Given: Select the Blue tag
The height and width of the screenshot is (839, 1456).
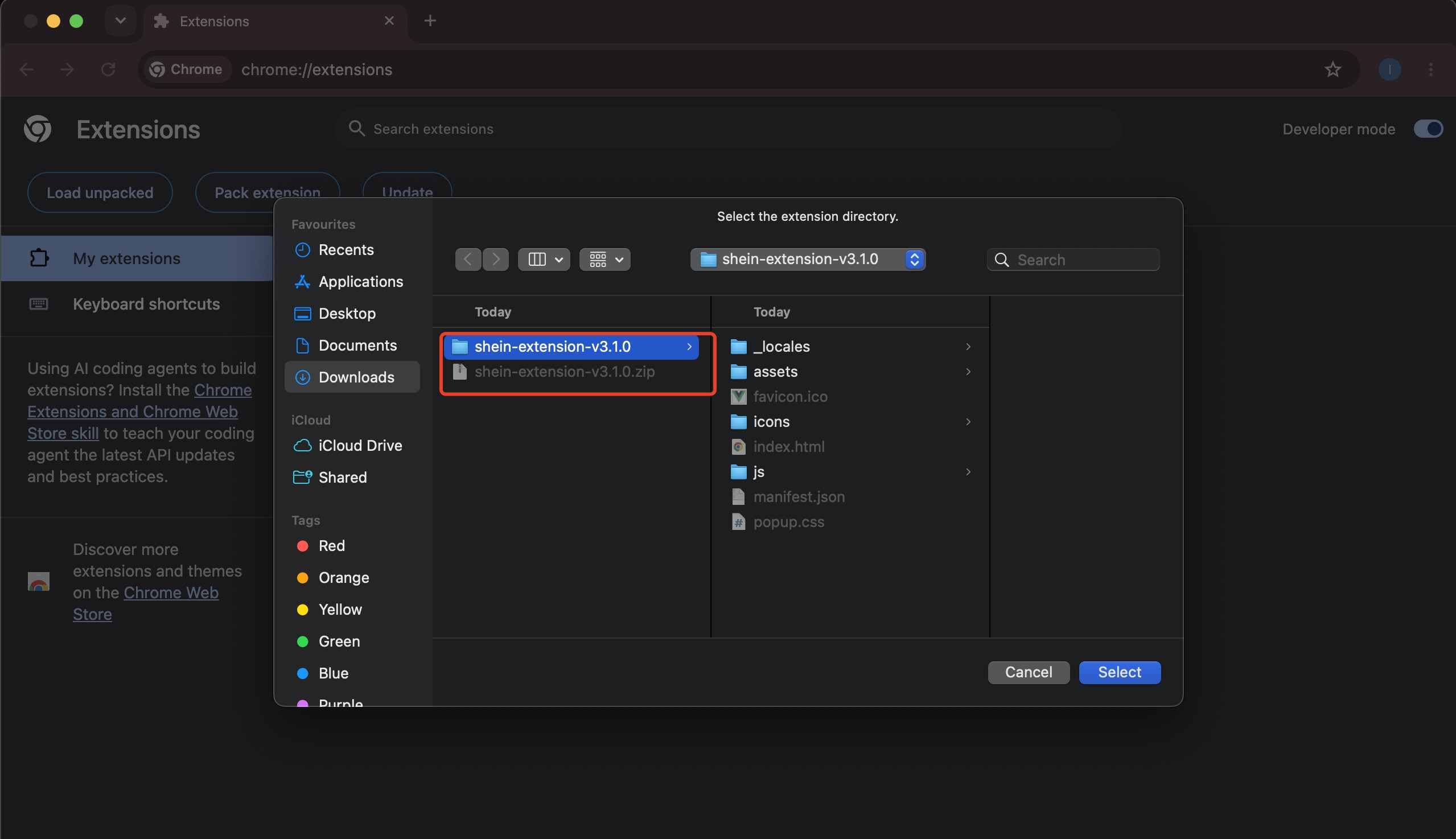Looking at the screenshot, I should (352, 672).
